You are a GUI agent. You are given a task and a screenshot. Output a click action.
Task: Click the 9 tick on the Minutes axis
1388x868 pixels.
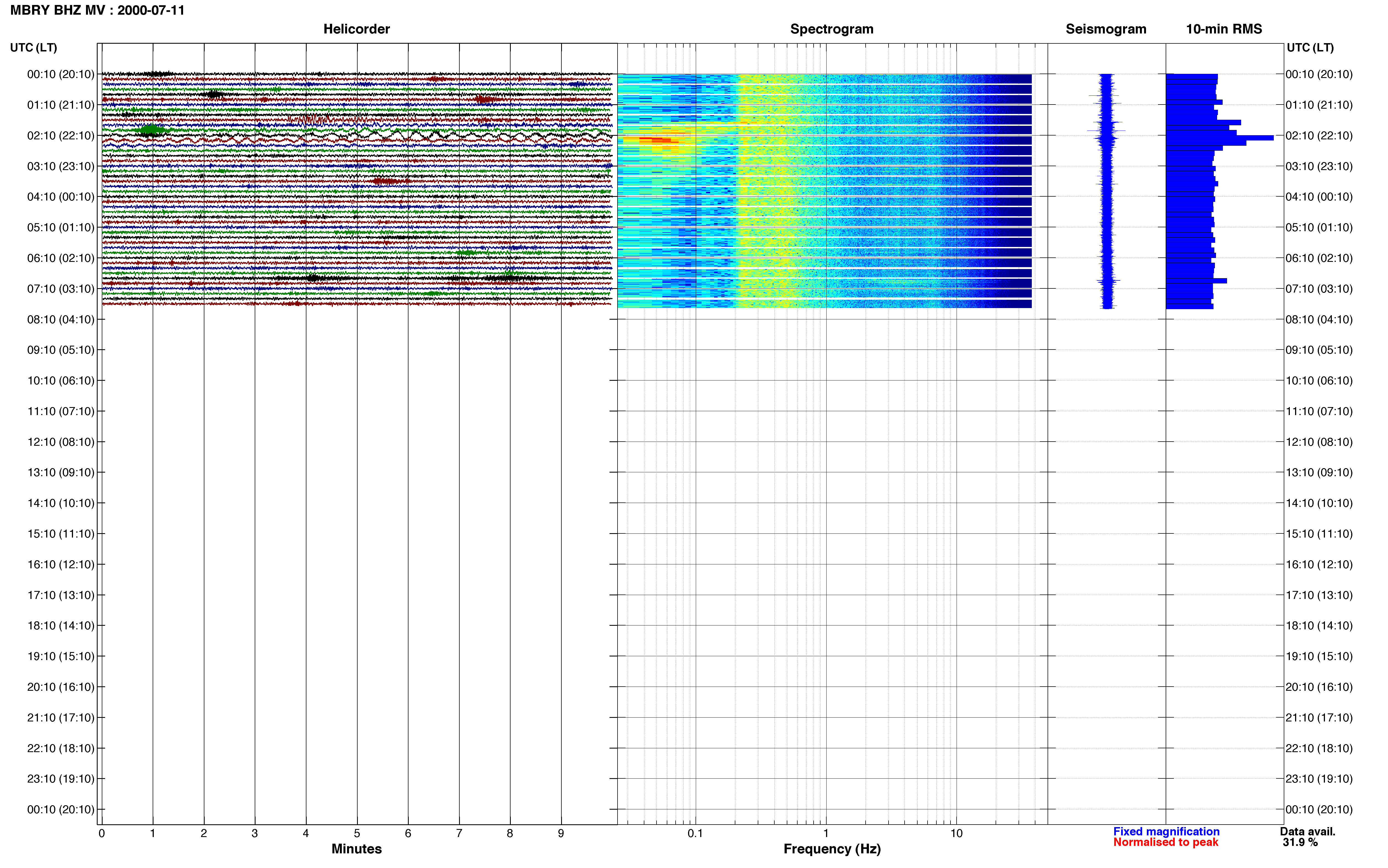point(561,833)
